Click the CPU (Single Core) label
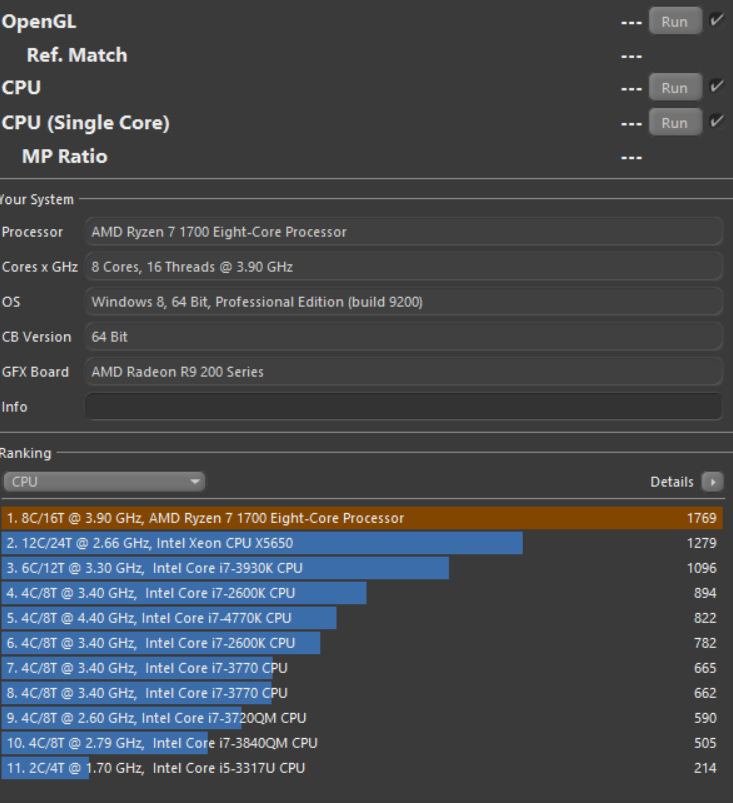The width and height of the screenshot is (733, 803). click(86, 123)
